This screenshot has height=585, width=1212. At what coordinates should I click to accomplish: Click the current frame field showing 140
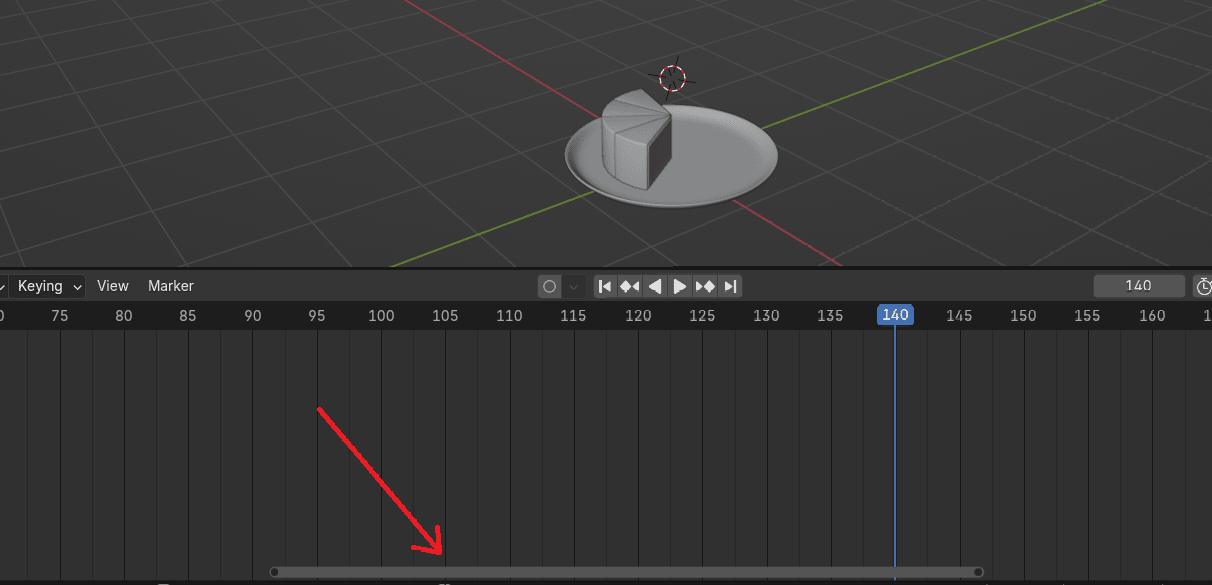coord(1138,286)
